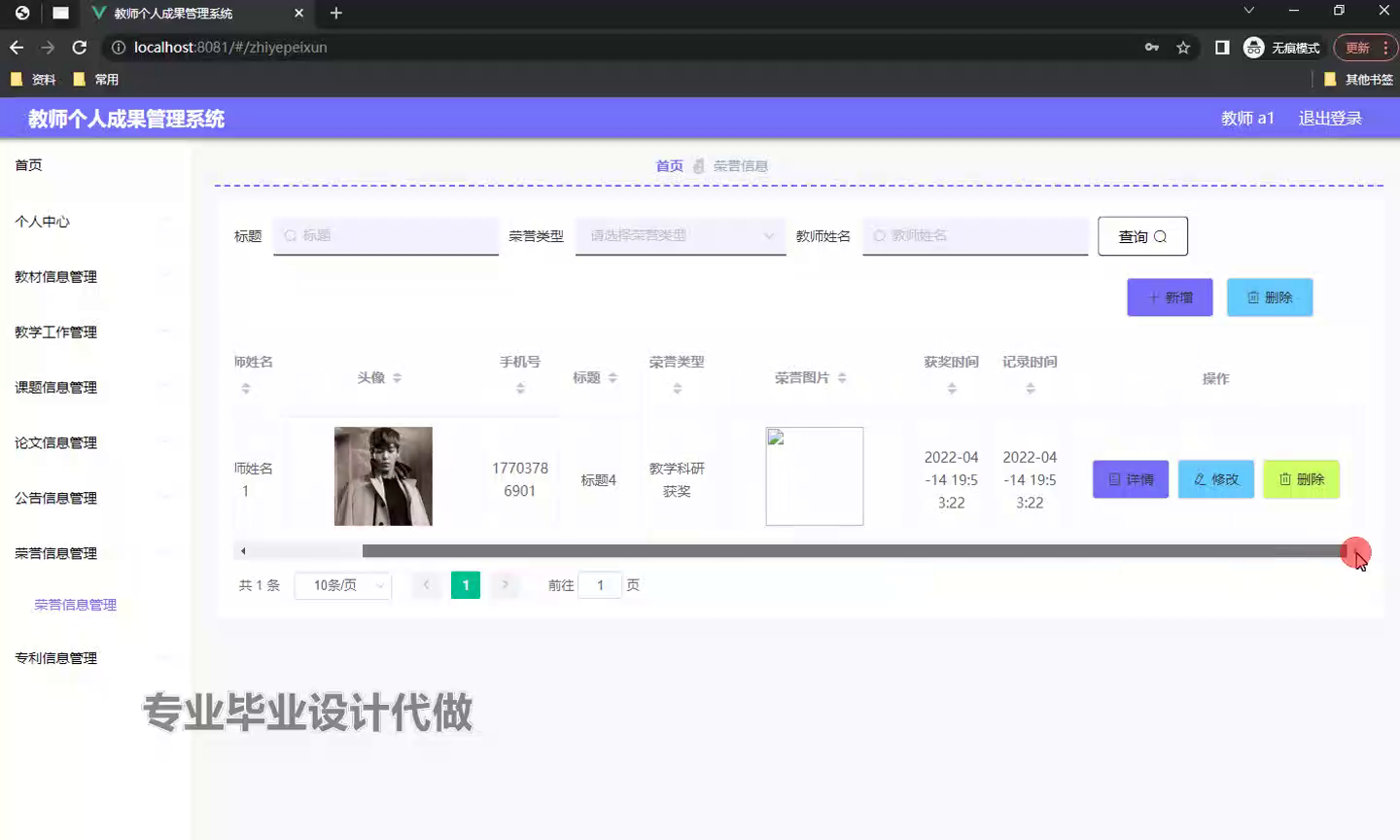Bookmark this page with the star icon
Screen dimensions: 1400x840
(x=1183, y=48)
